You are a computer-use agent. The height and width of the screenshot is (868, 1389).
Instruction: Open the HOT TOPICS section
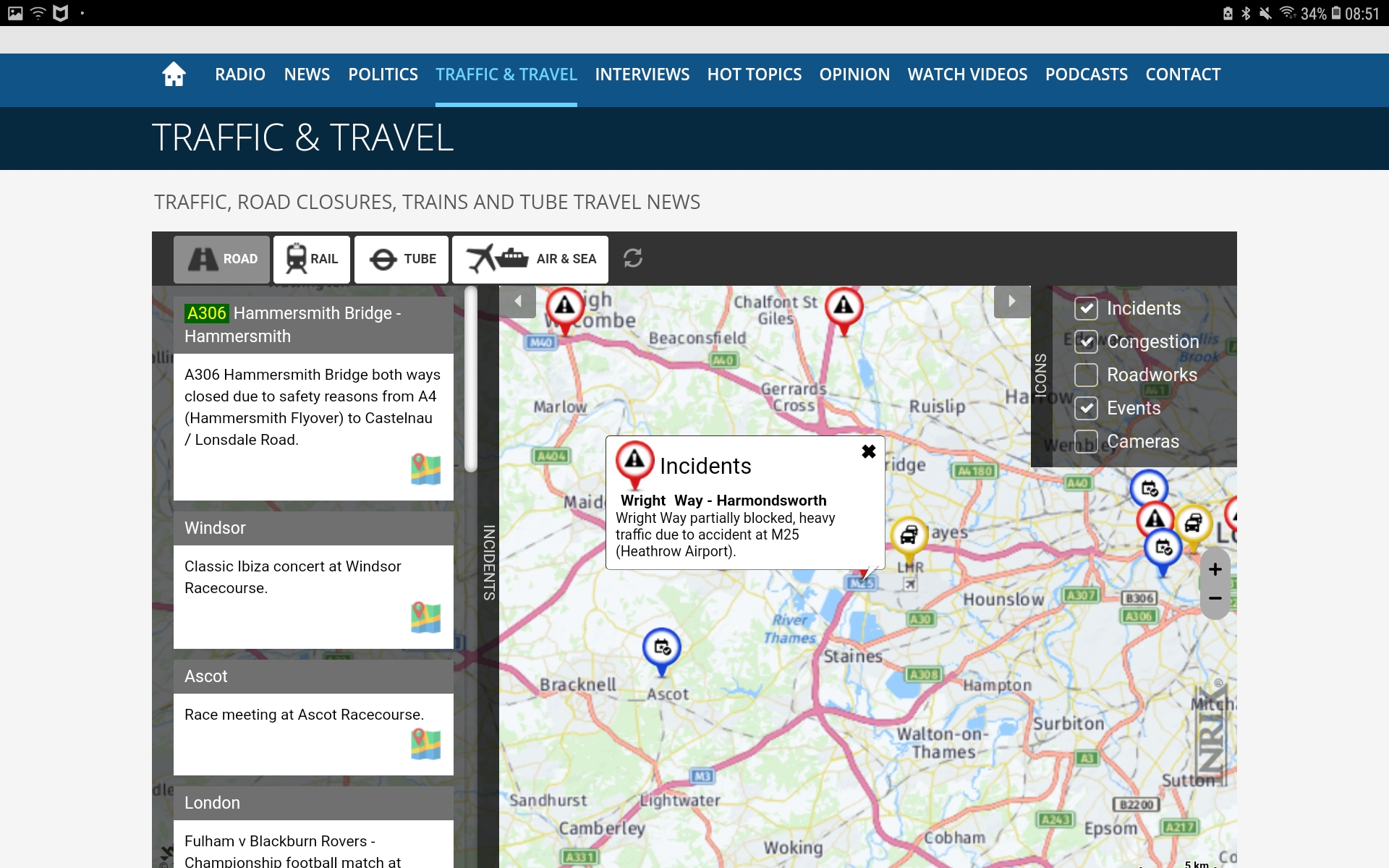755,75
